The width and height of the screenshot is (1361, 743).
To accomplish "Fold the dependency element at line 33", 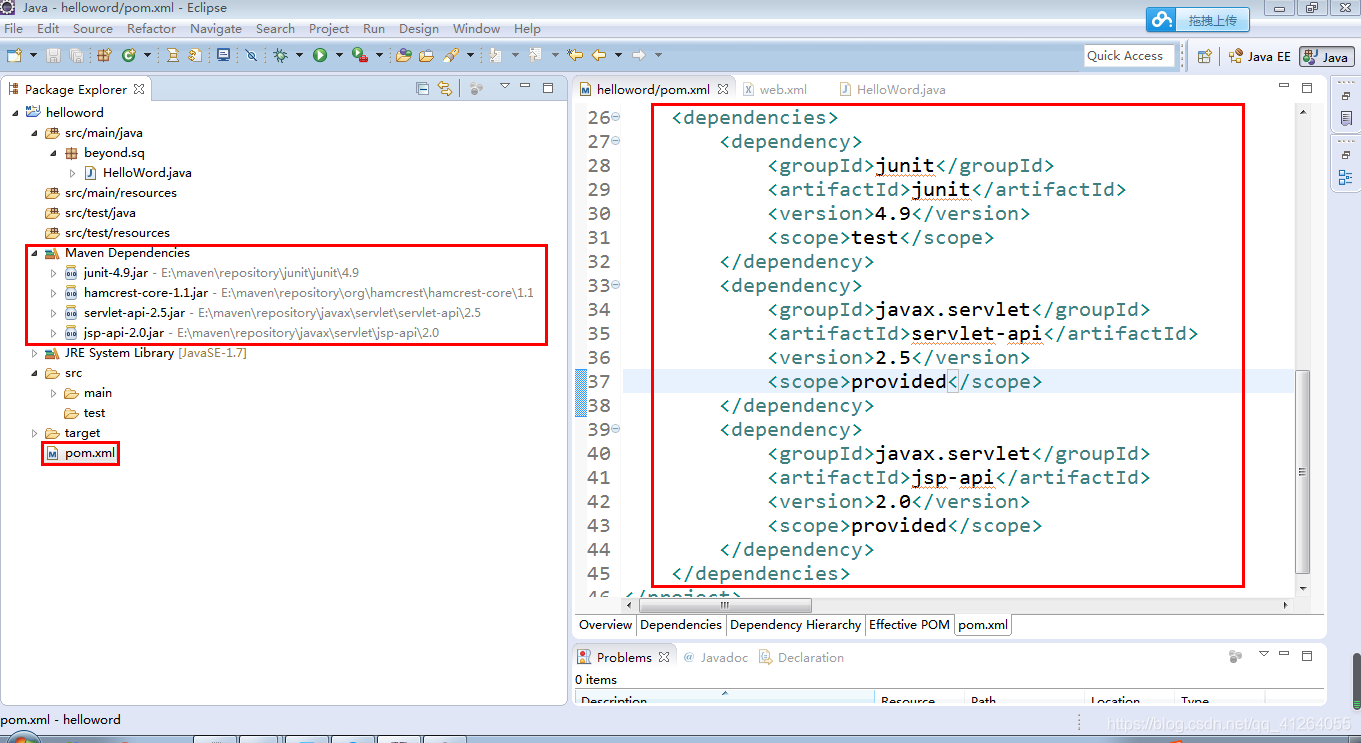I will point(616,286).
